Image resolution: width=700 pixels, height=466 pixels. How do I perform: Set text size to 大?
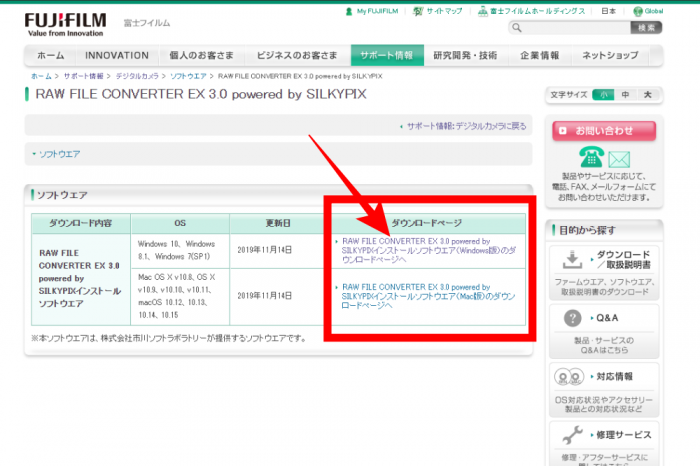[x=648, y=95]
